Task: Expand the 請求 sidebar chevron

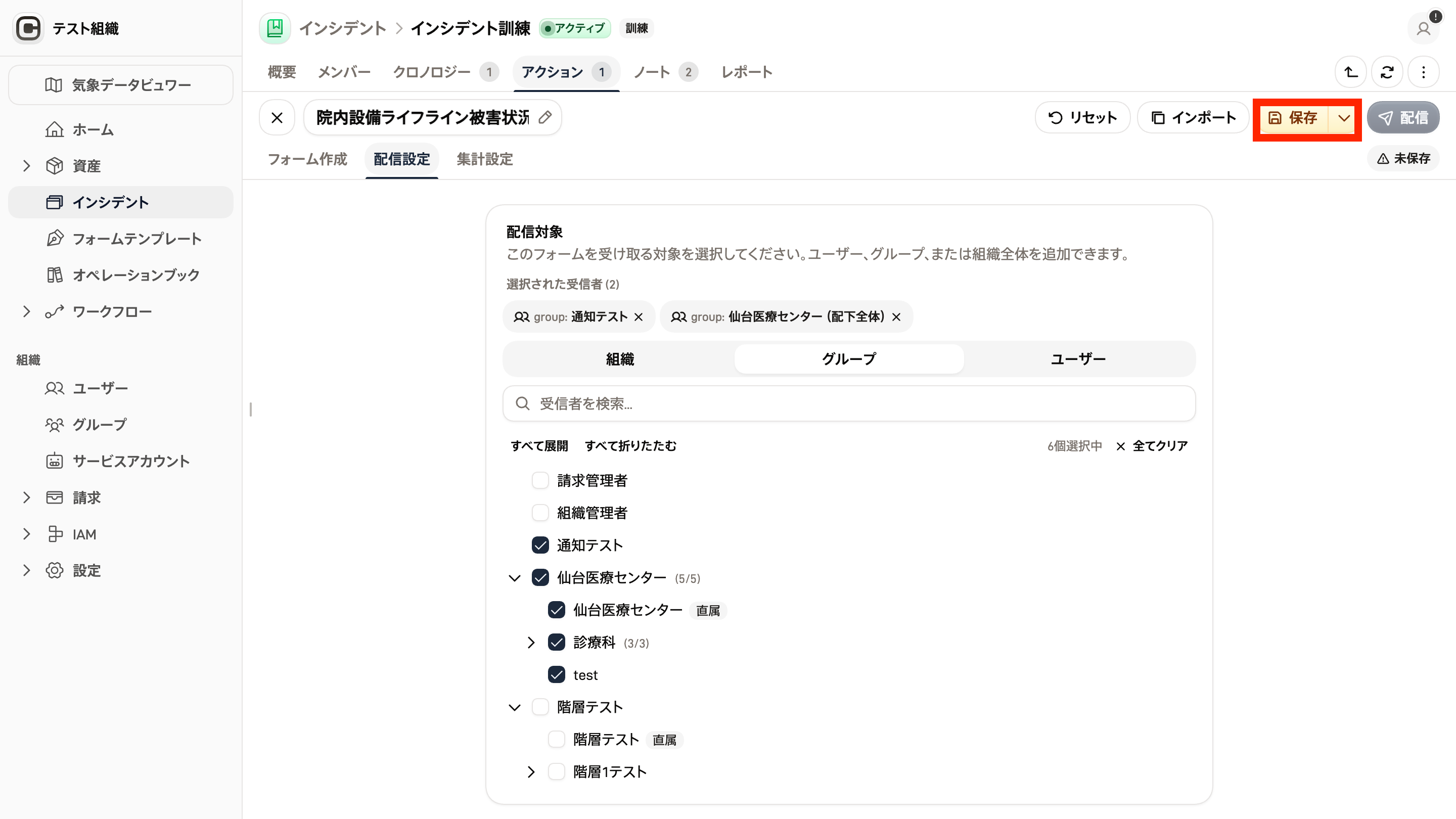Action: pyautogui.click(x=26, y=497)
